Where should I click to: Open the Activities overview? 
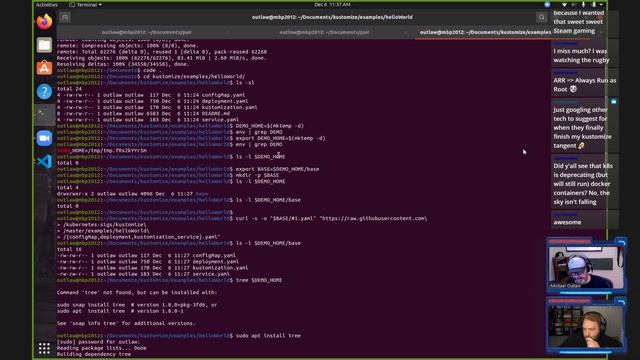click(x=47, y=4)
